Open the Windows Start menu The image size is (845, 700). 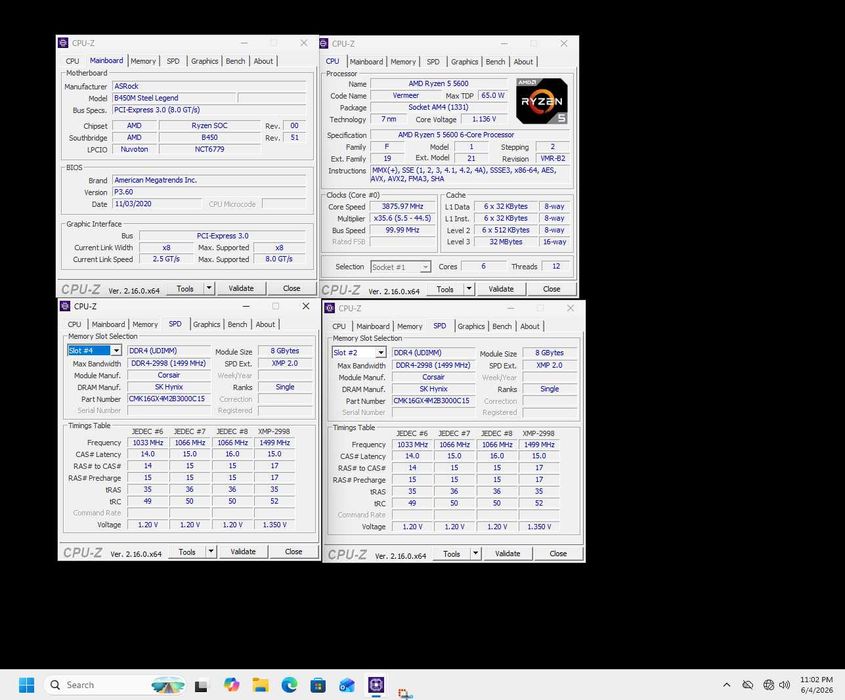point(26,685)
